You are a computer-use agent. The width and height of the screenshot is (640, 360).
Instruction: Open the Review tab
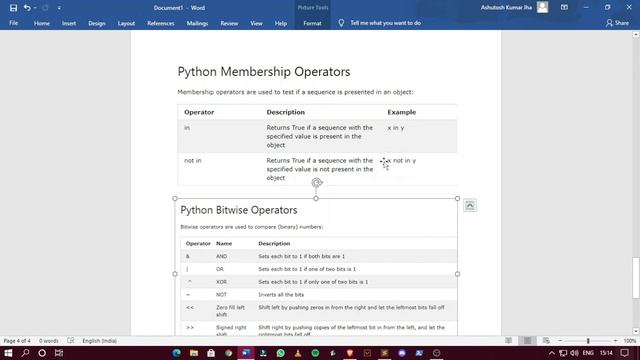pos(229,23)
